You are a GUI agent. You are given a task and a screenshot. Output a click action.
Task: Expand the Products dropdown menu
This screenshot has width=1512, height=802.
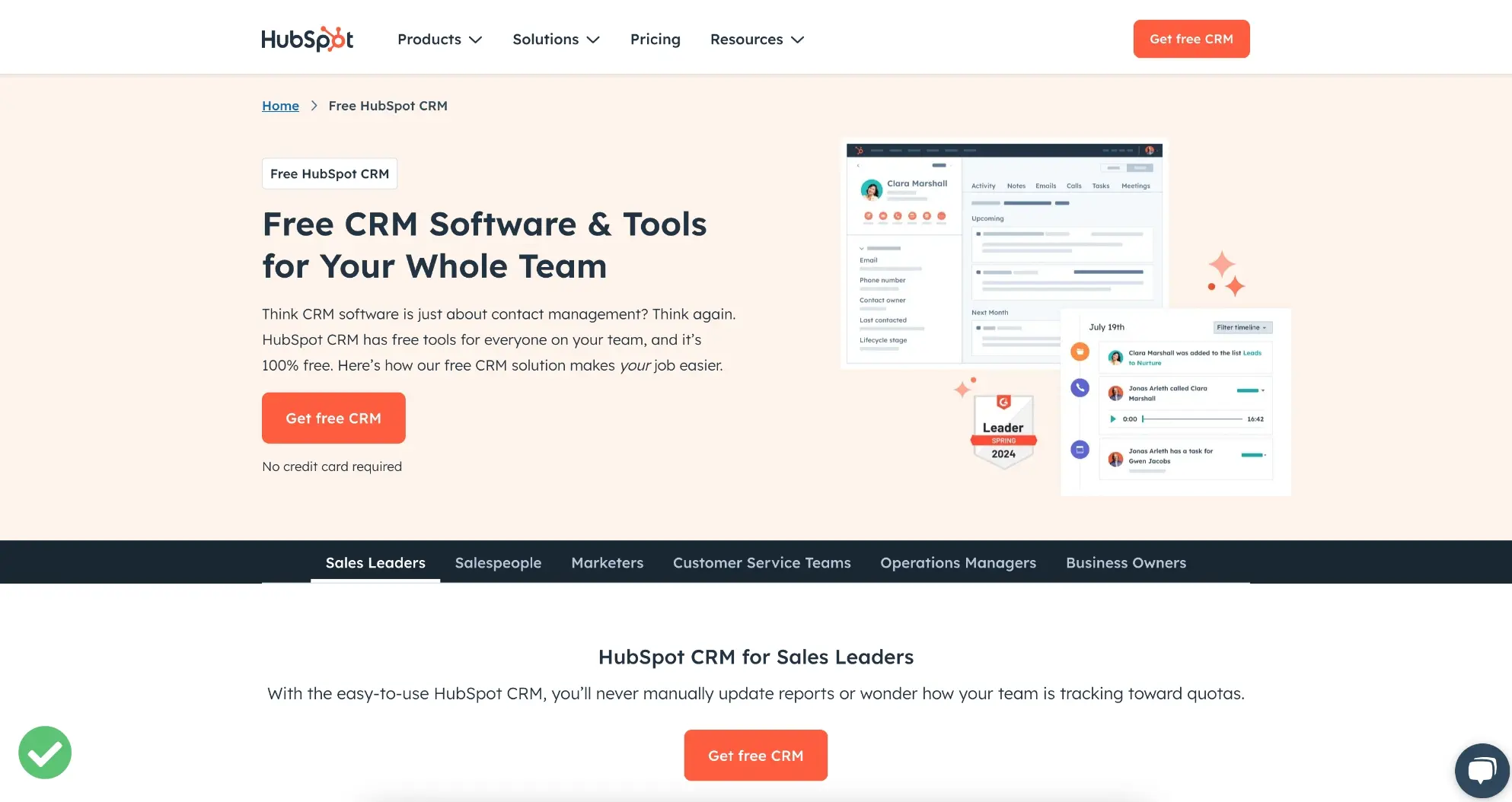coord(439,39)
